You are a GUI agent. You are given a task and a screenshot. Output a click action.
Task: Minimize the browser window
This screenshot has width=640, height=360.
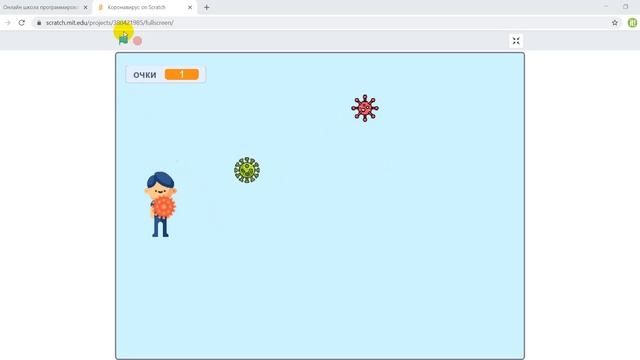606,7
